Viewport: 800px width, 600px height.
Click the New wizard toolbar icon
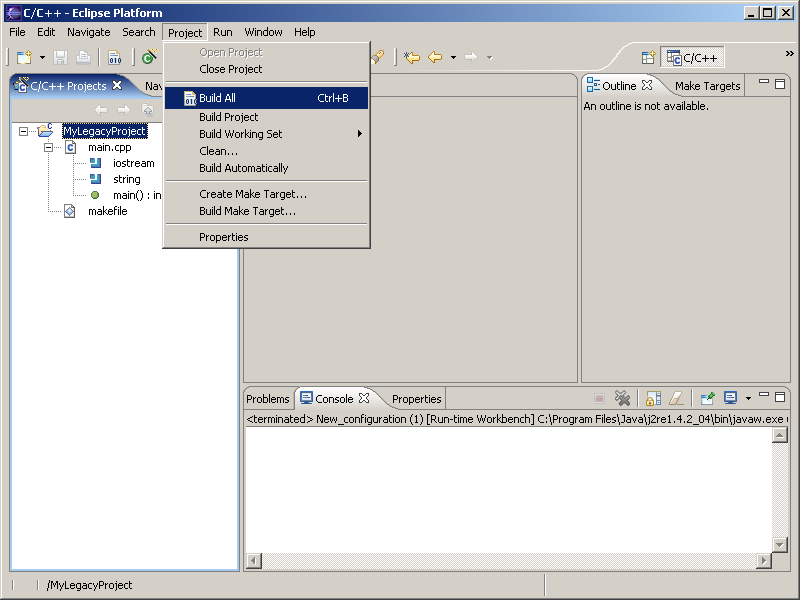(24, 58)
